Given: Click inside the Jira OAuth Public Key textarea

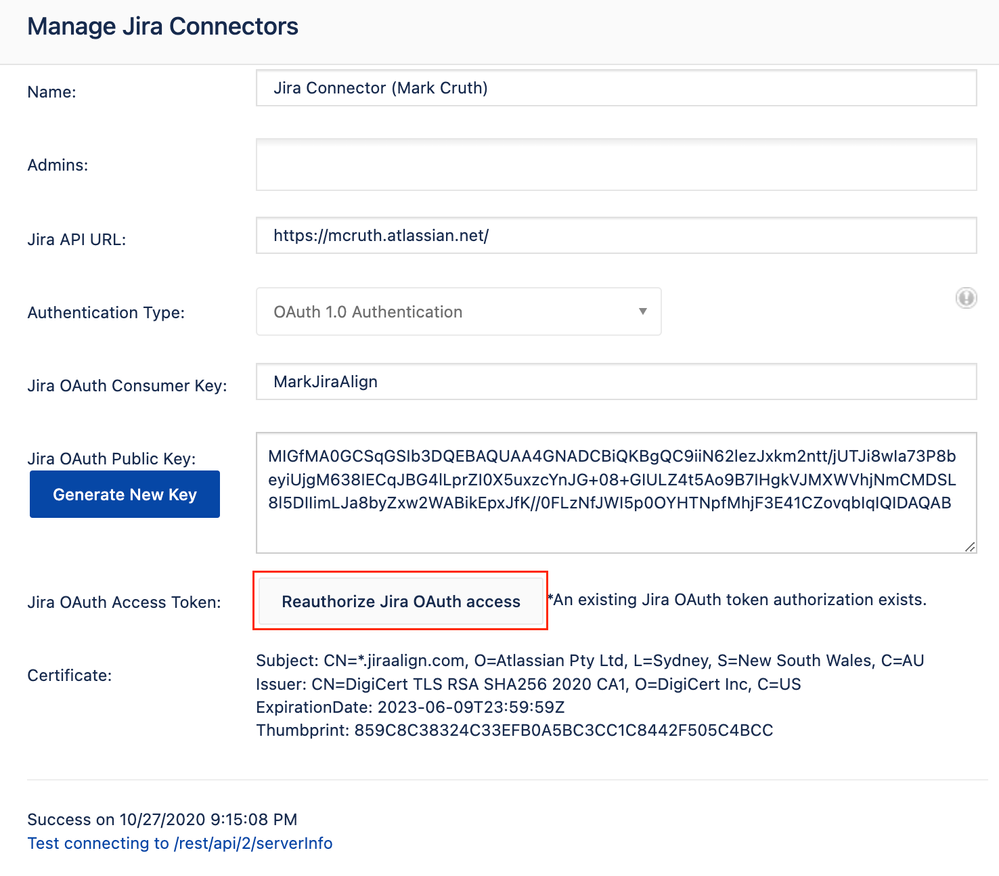Looking at the screenshot, I should coord(616,492).
